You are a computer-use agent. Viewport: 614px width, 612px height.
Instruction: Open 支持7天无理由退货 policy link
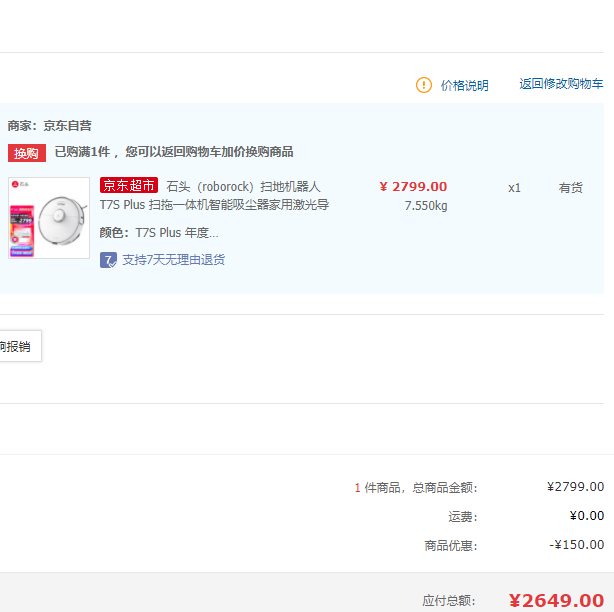pyautogui.click(x=173, y=260)
